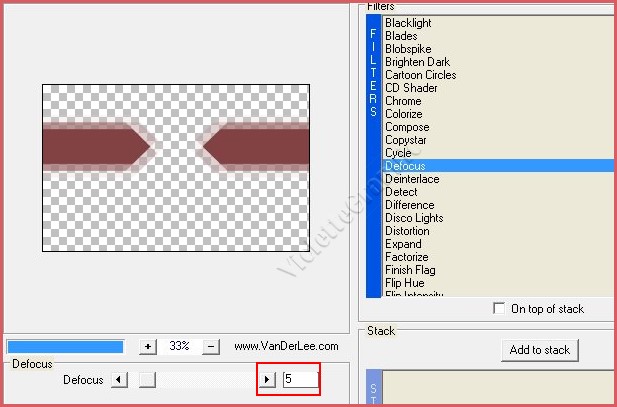Click the Defocus slider right arrow
617x407 pixels.
pyautogui.click(x=267, y=380)
